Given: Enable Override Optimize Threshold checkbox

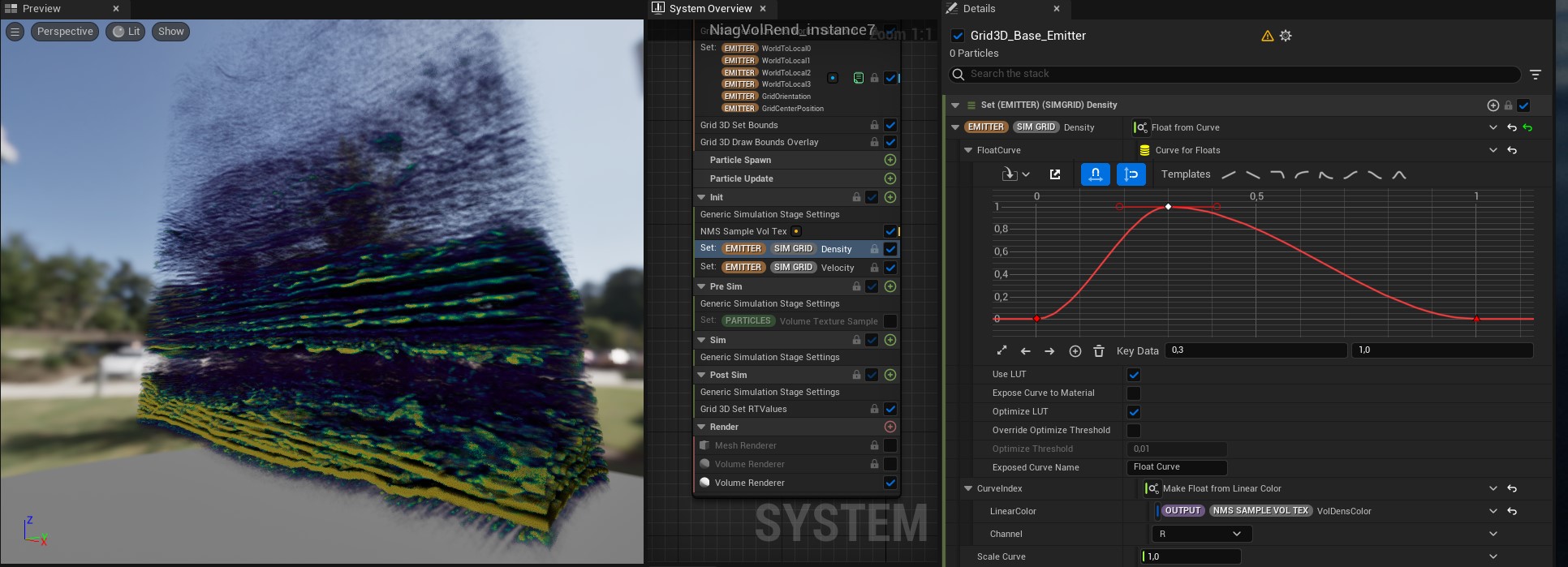Looking at the screenshot, I should [1134, 431].
